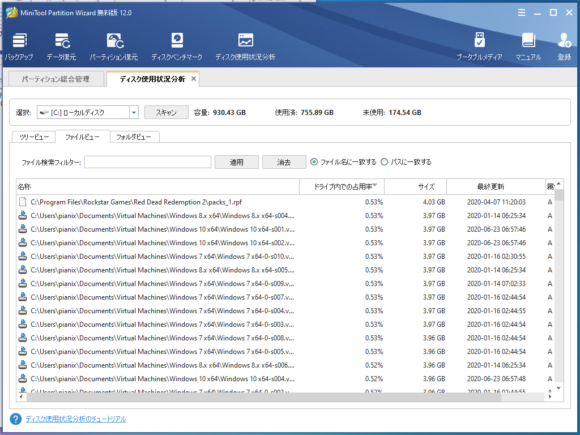
Task: Click date 2020-01-14 07:02:33
Action: (x=496, y=283)
